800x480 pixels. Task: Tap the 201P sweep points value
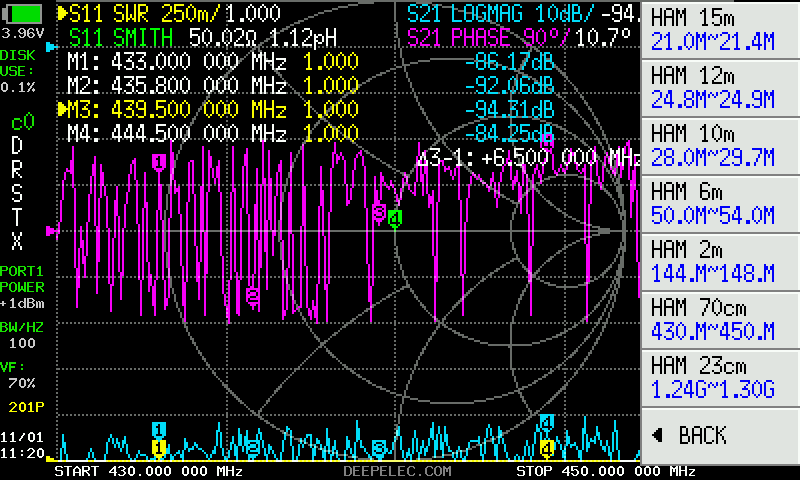[x=26, y=407]
